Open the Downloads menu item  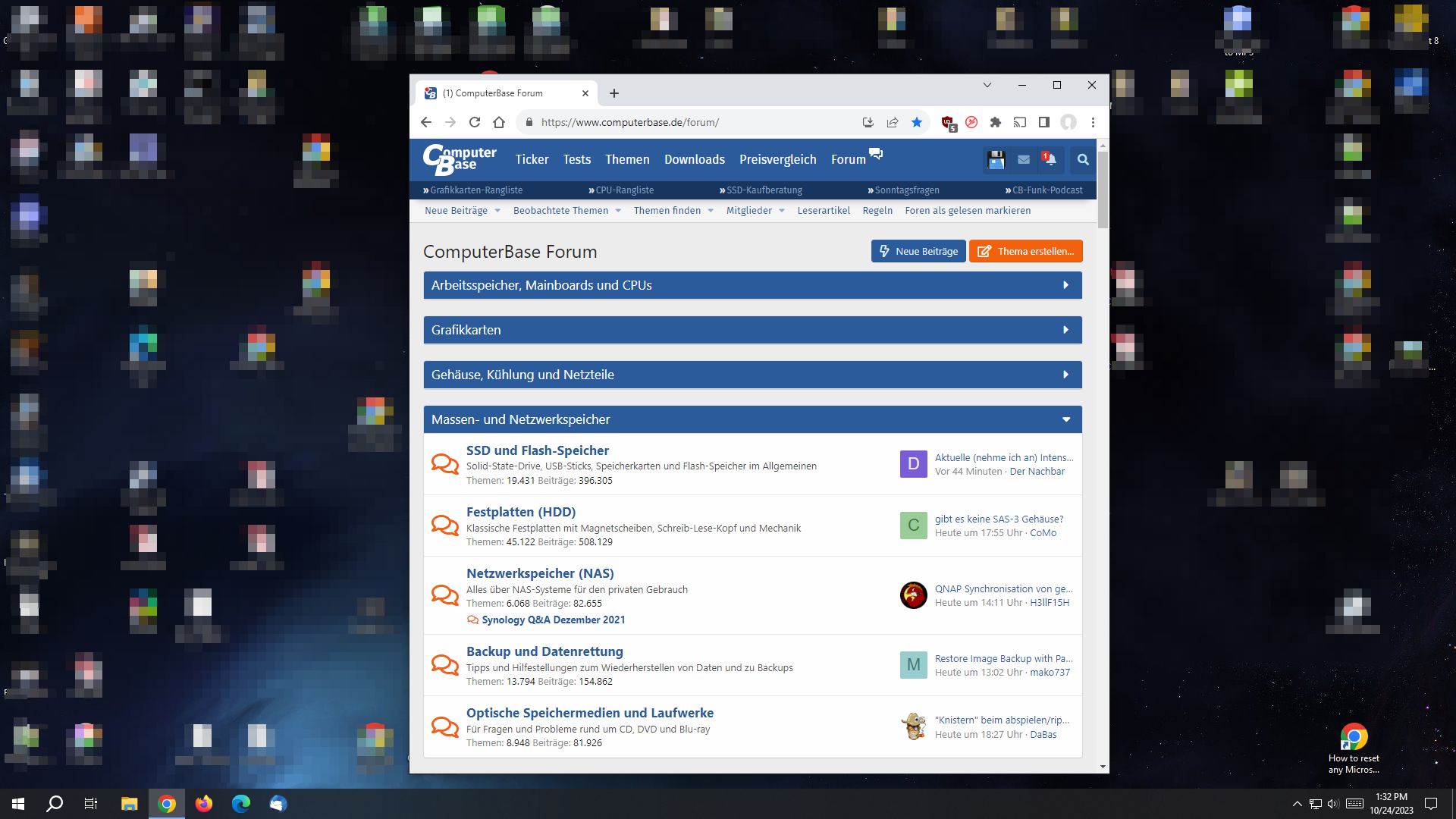click(695, 159)
